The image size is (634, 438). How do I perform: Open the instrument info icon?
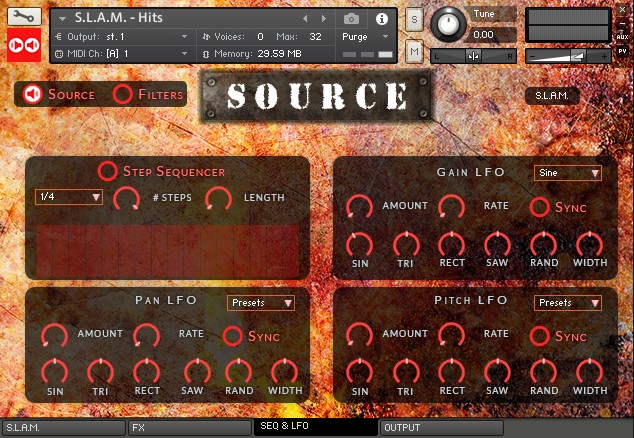pos(382,19)
